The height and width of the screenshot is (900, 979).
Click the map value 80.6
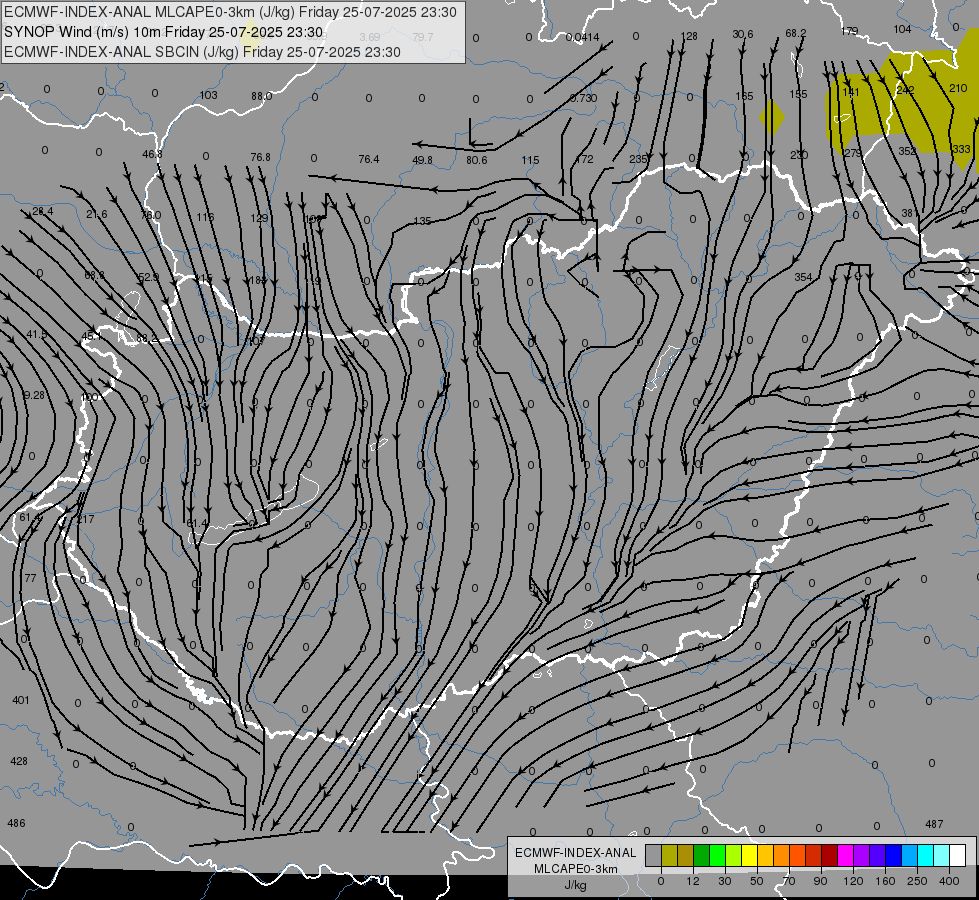pos(476,160)
